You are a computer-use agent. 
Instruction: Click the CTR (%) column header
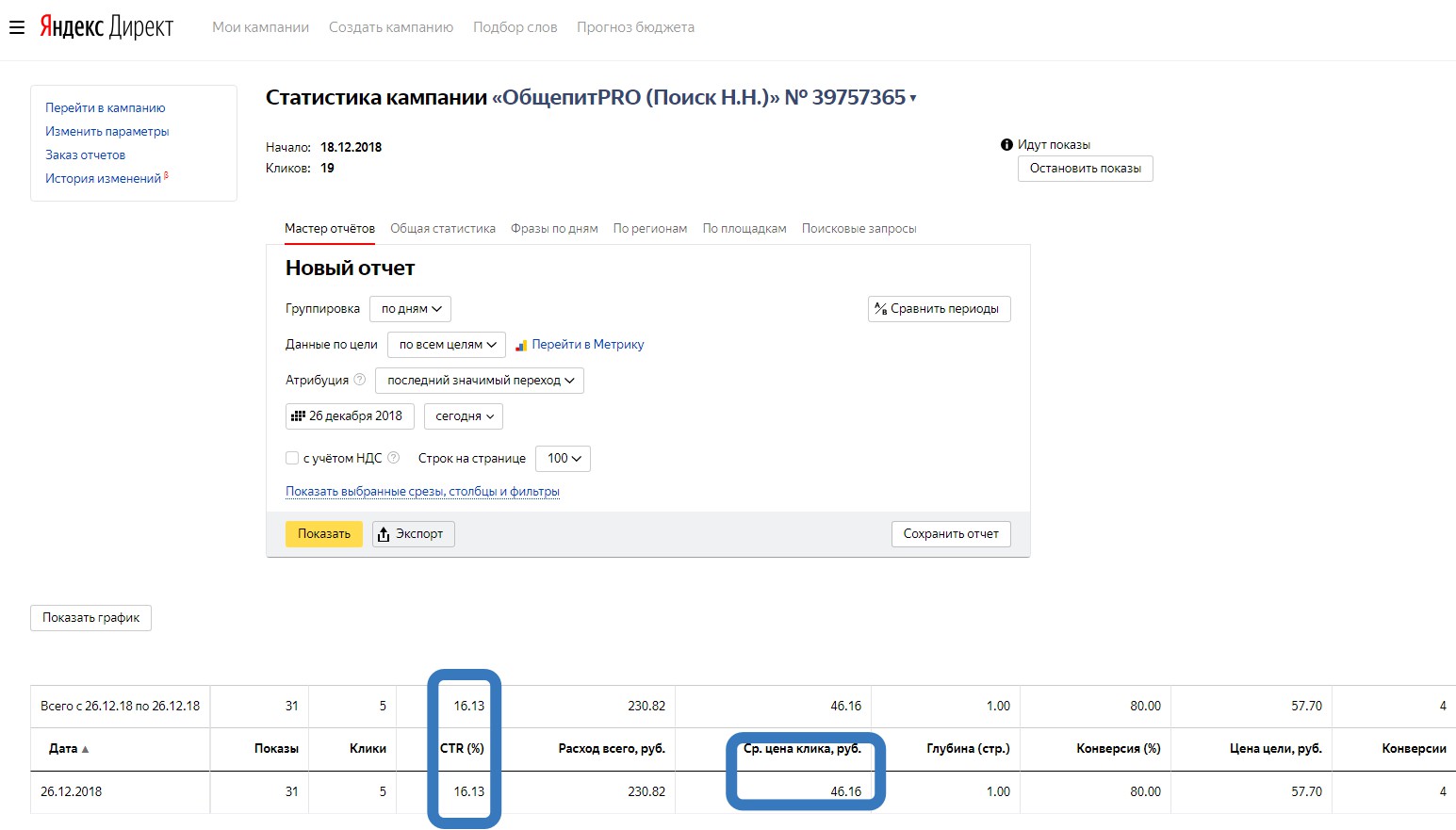coord(462,749)
